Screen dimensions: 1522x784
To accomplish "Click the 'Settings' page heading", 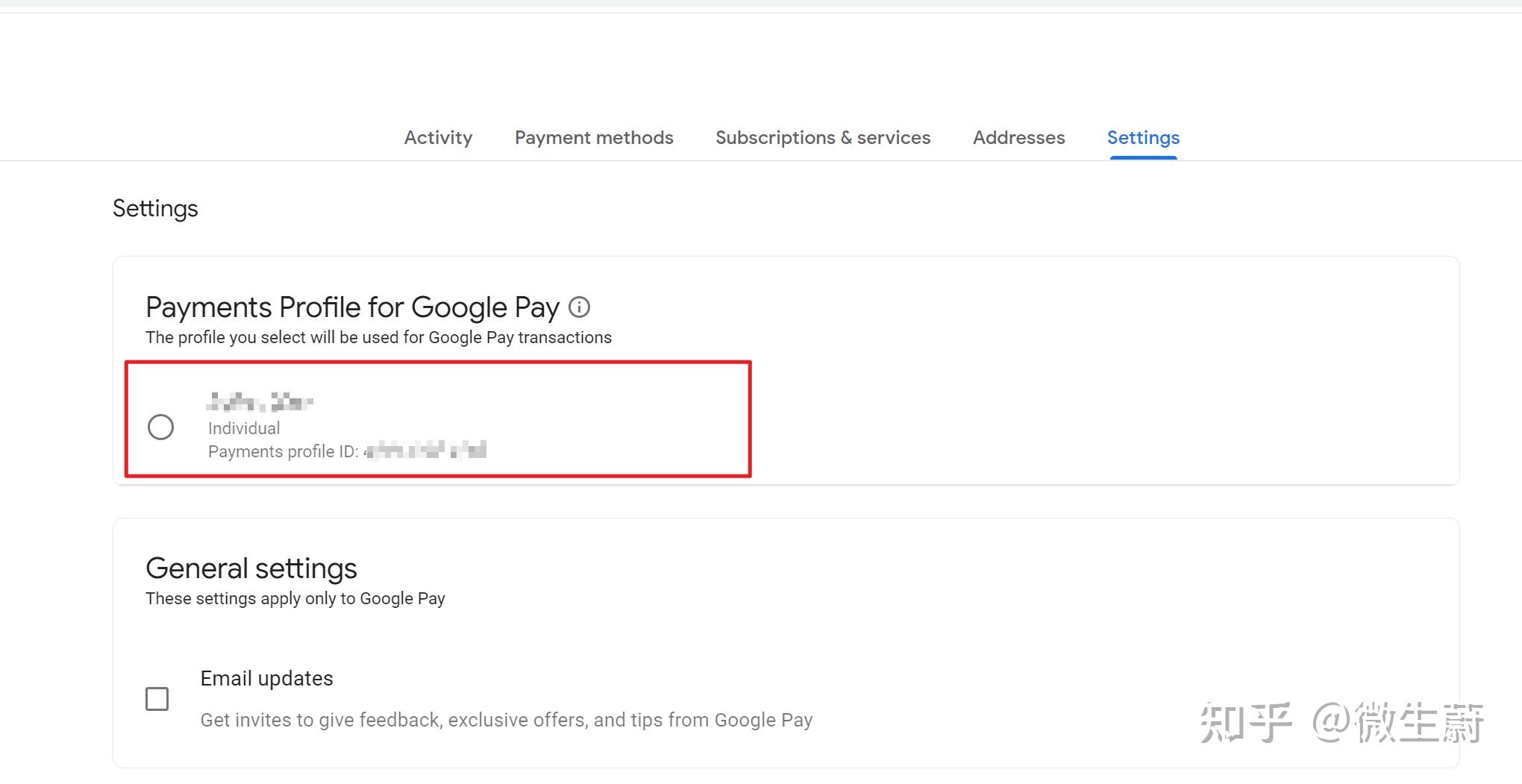I will [155, 209].
